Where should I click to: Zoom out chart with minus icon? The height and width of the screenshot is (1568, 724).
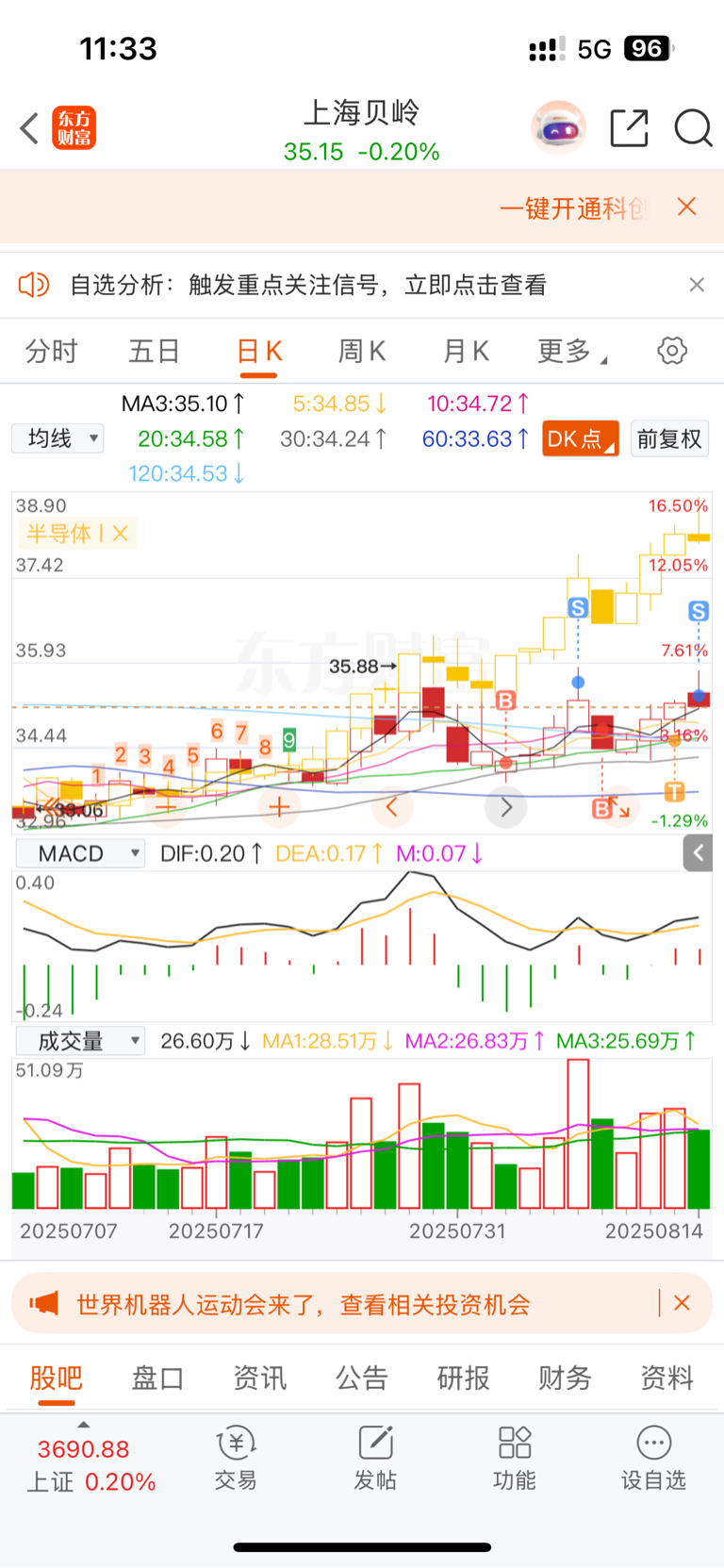coord(165,807)
